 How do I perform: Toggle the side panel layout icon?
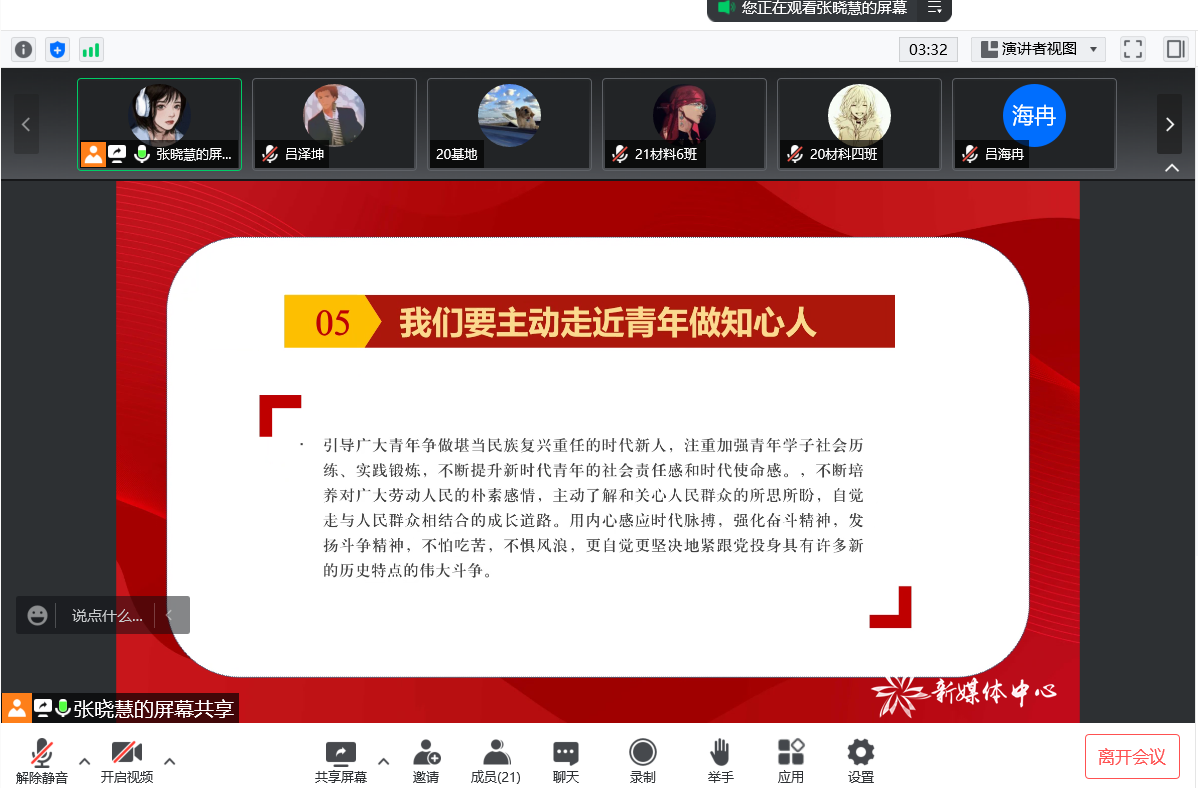[1175, 49]
